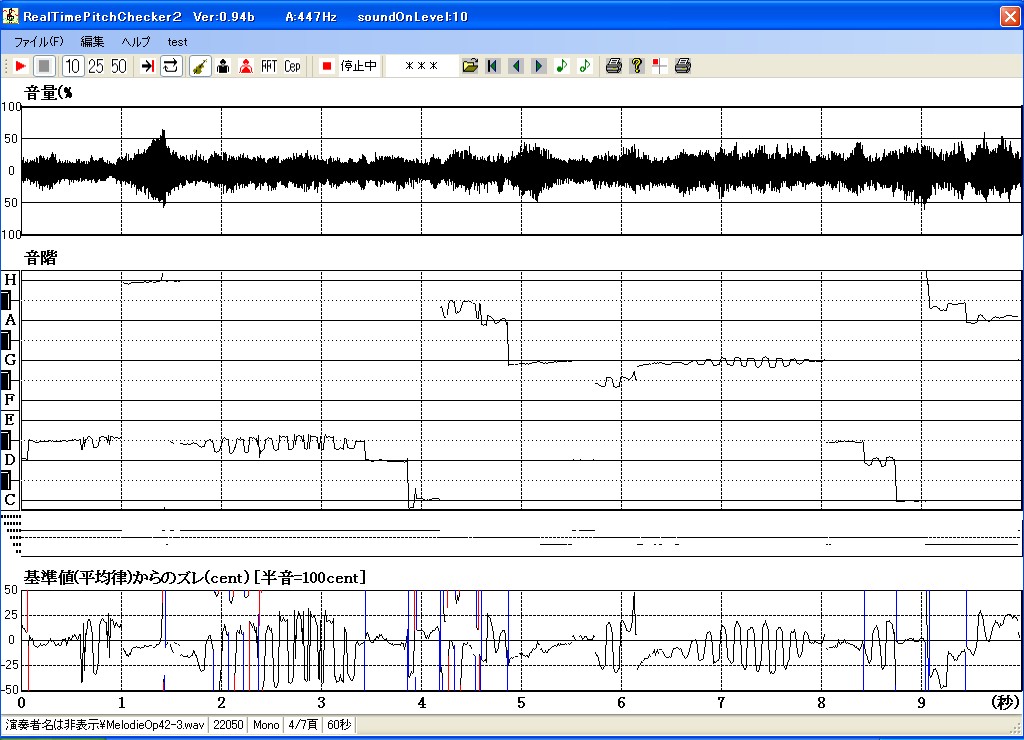Open a file with the folder icon

tap(470, 66)
